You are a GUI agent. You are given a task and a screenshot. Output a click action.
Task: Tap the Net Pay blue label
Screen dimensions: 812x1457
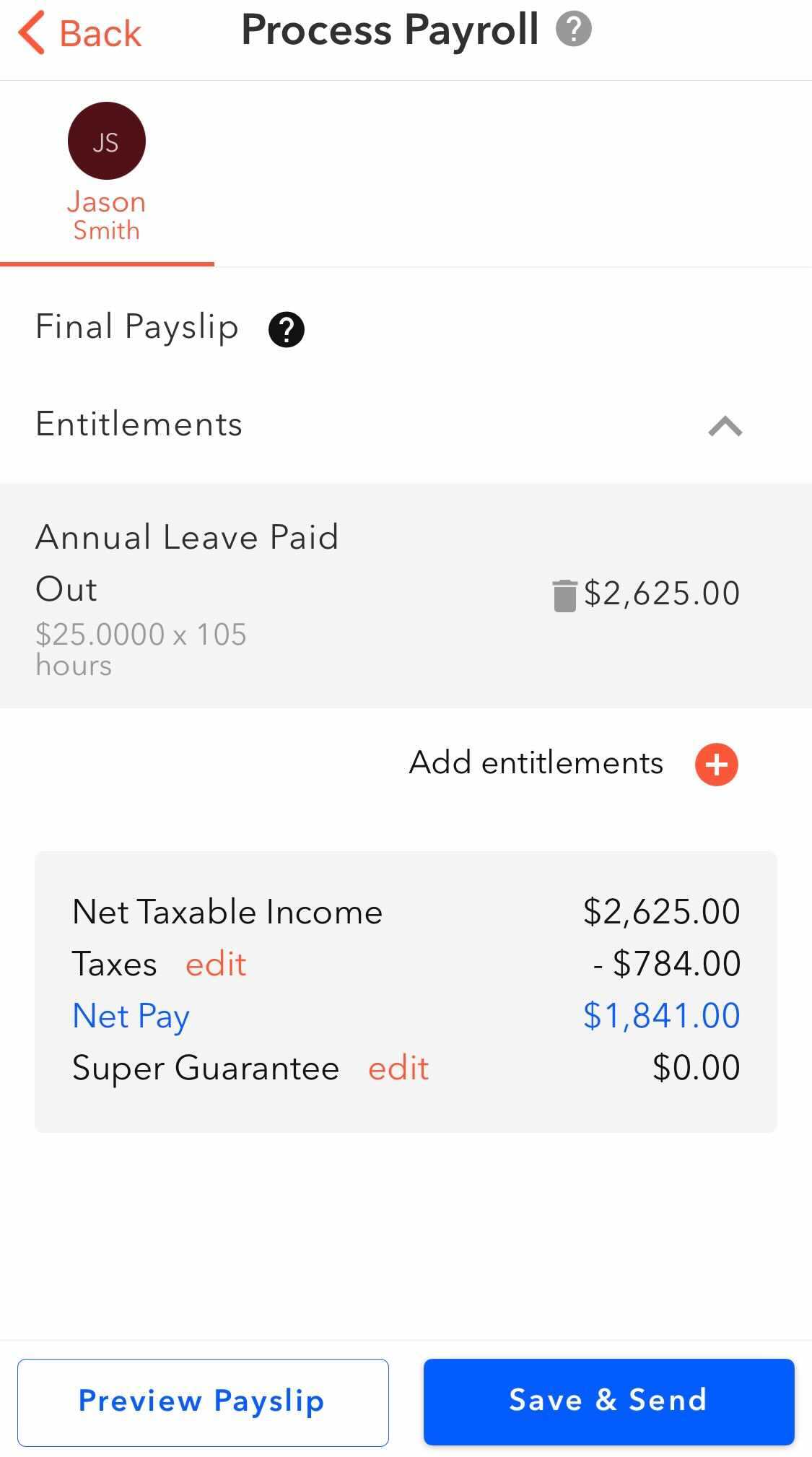(131, 1017)
